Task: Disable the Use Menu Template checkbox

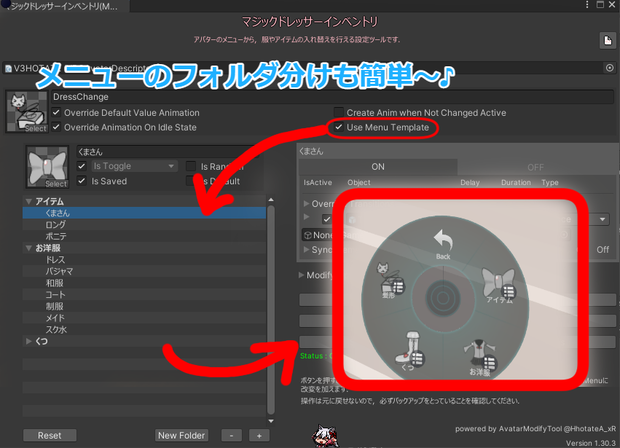Action: pos(338,127)
